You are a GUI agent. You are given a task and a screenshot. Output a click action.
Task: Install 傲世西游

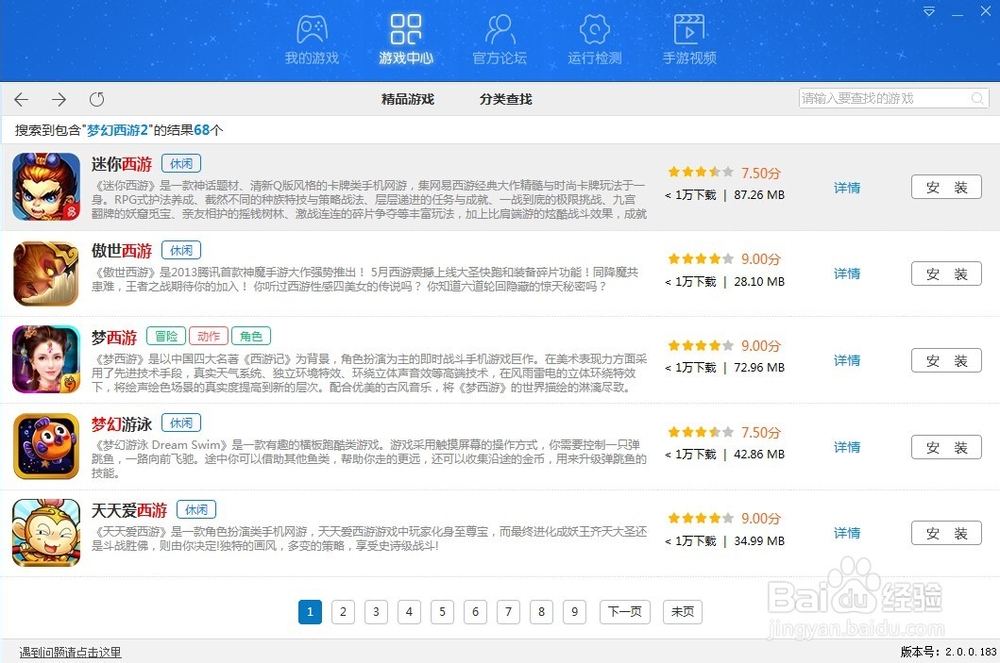(x=946, y=273)
